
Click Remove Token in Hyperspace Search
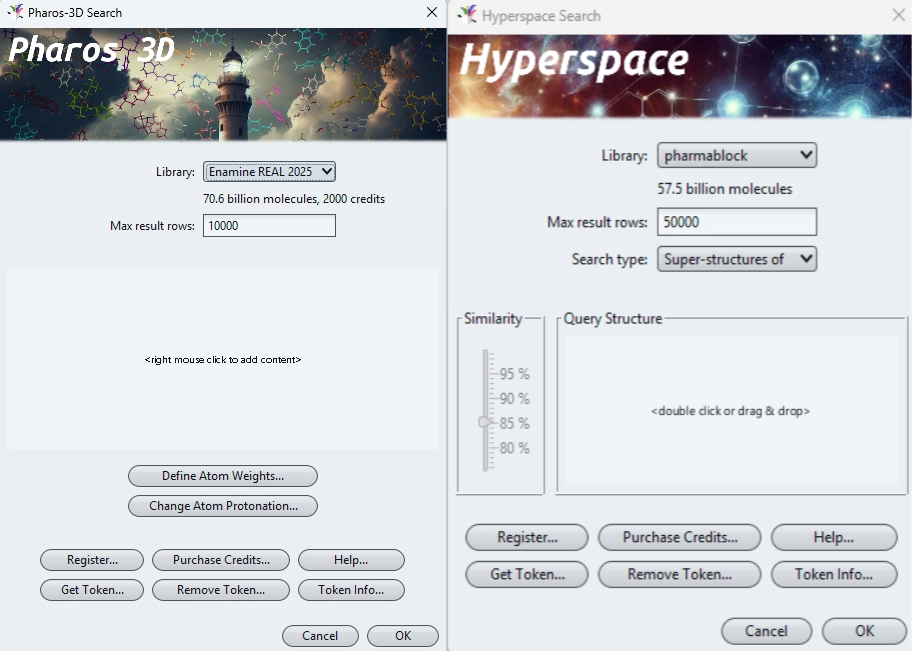click(680, 574)
